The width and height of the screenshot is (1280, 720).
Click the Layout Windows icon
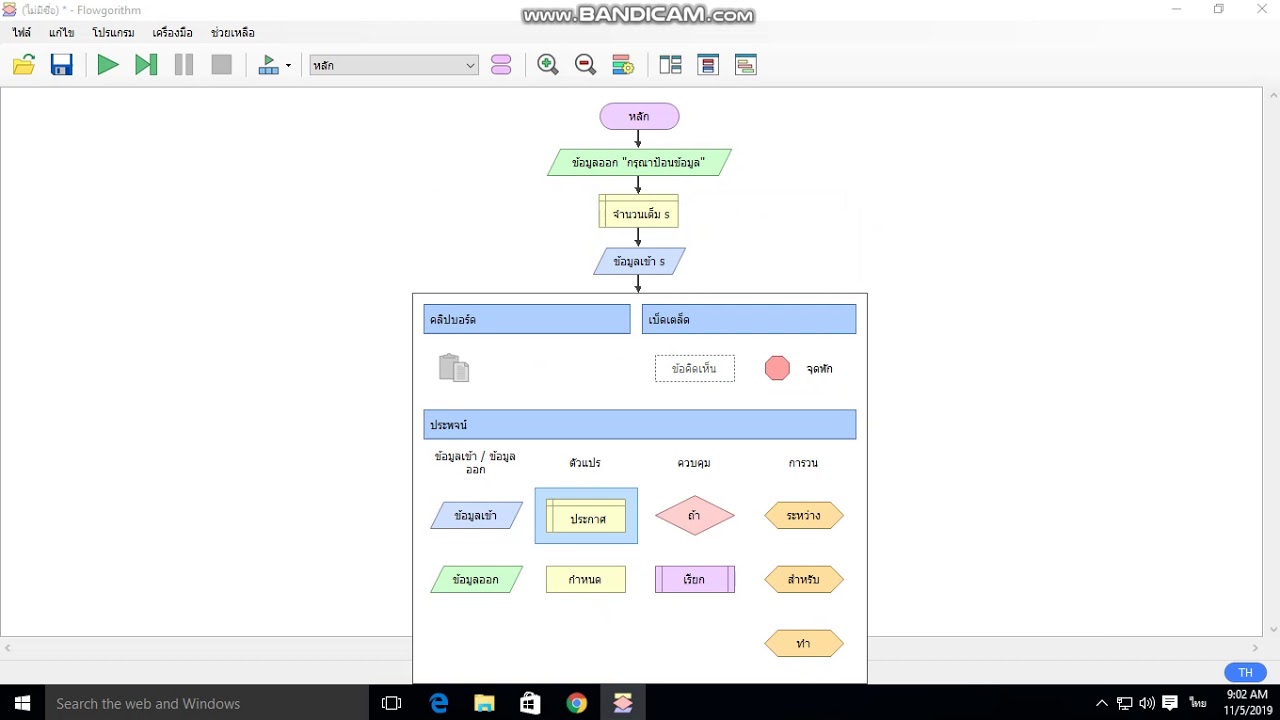670,65
